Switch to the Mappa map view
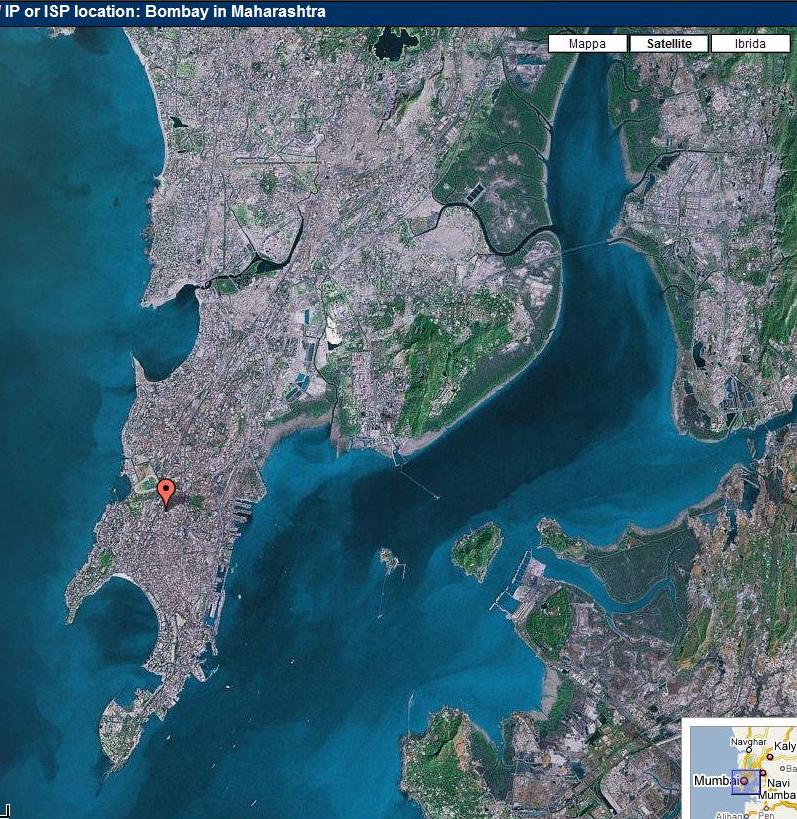The image size is (797, 819). [x=587, y=44]
